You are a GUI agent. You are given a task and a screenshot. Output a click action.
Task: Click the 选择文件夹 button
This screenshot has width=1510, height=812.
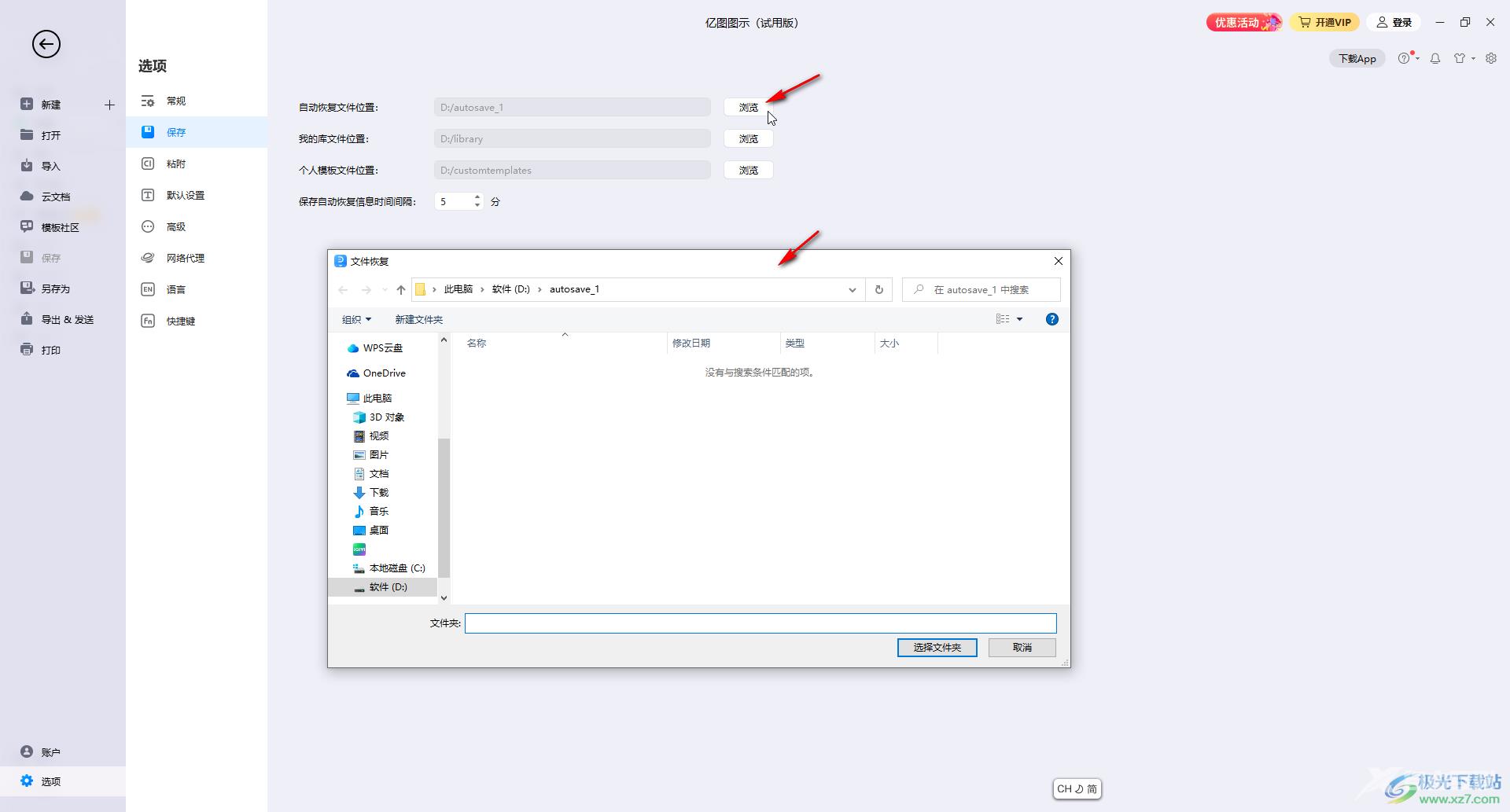point(937,647)
